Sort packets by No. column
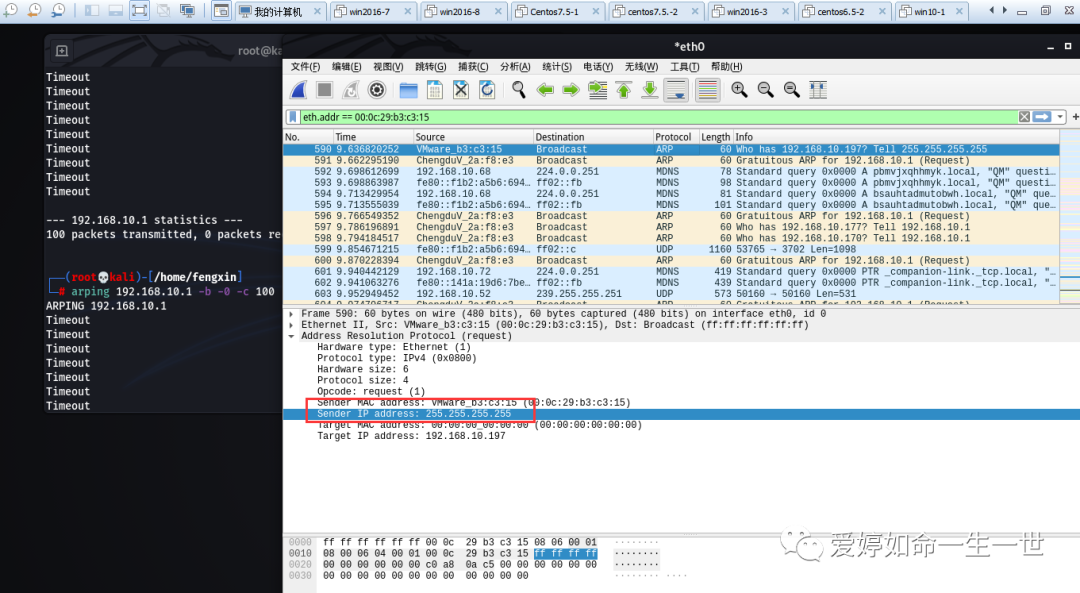The image size is (1080, 593). (308, 137)
